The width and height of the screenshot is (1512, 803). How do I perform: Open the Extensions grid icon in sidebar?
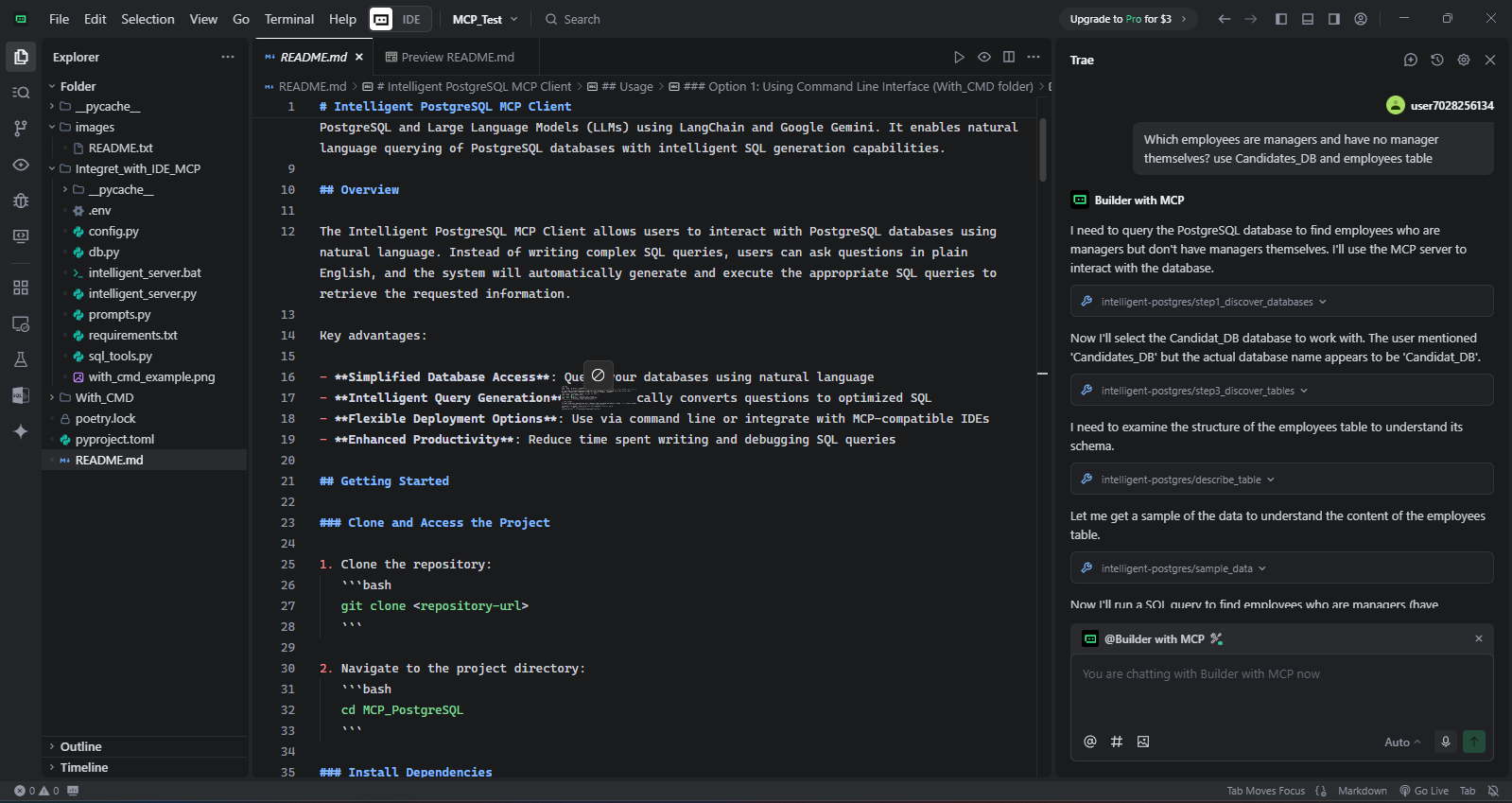coord(21,288)
